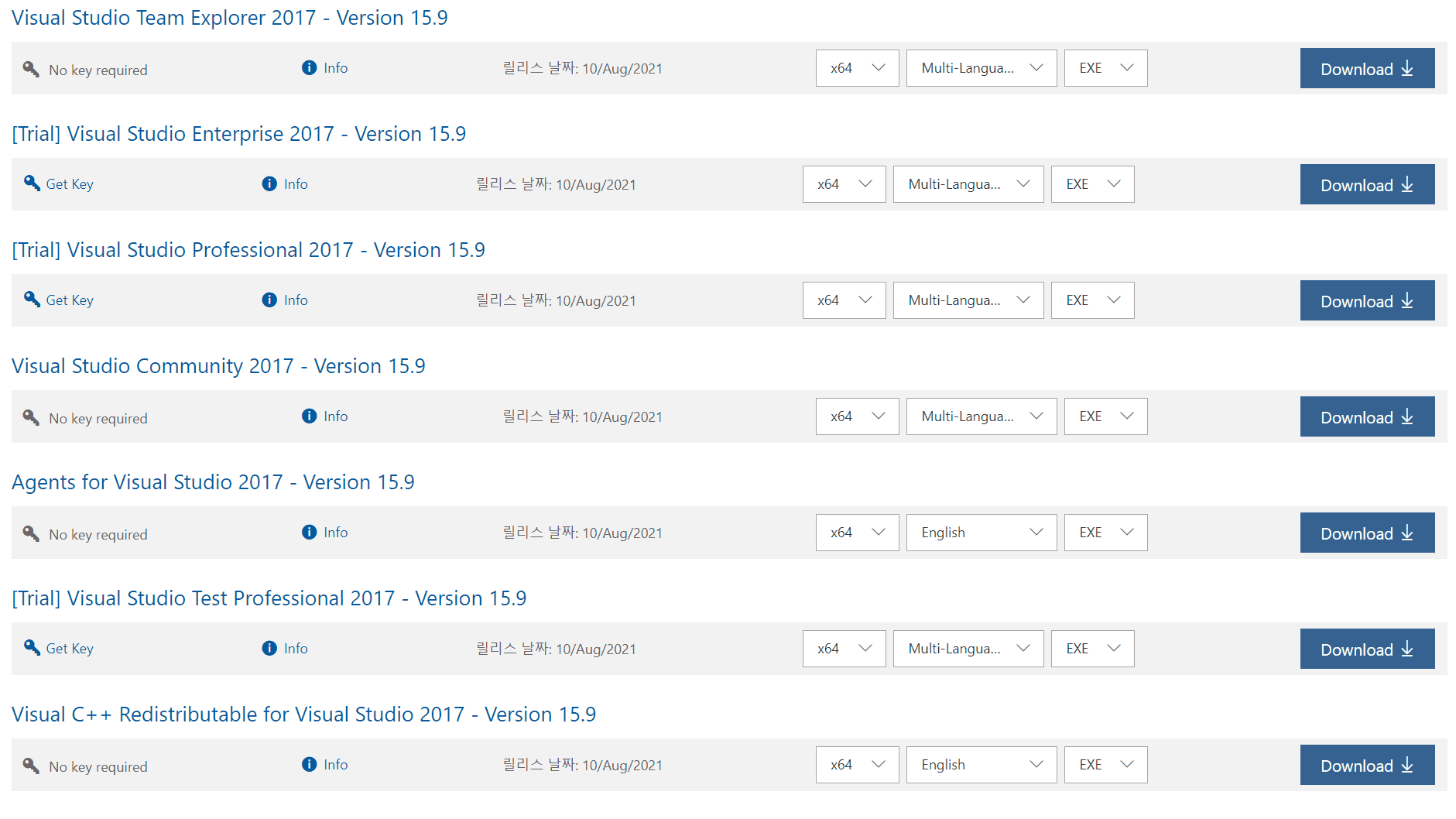
Task: Open Agents for Visual Studio 2017 title link
Action: (213, 482)
